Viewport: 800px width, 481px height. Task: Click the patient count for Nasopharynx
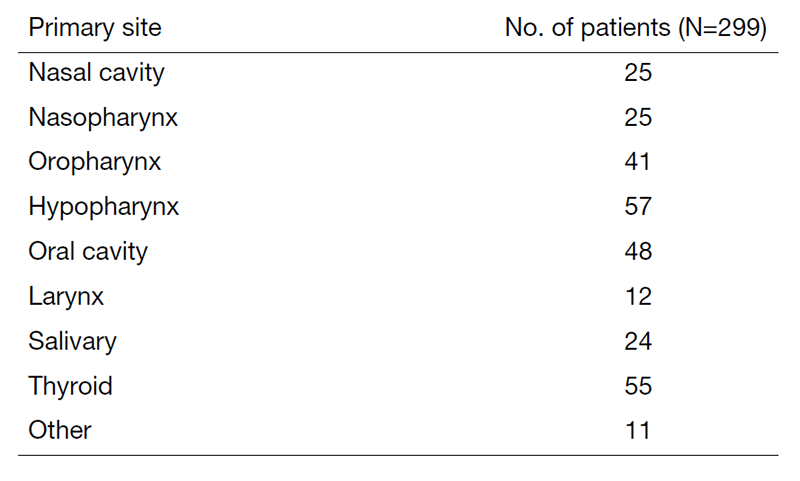(637, 117)
